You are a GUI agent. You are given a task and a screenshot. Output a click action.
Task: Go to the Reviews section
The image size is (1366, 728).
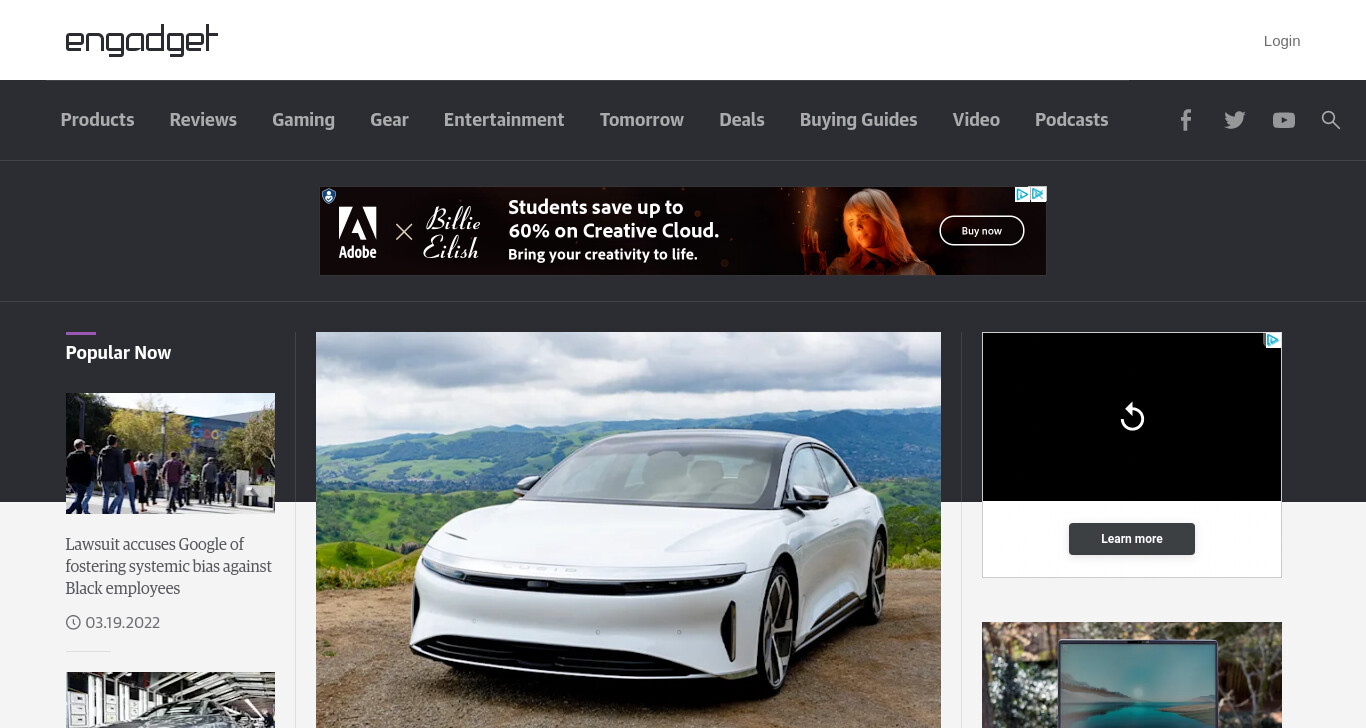pos(203,120)
